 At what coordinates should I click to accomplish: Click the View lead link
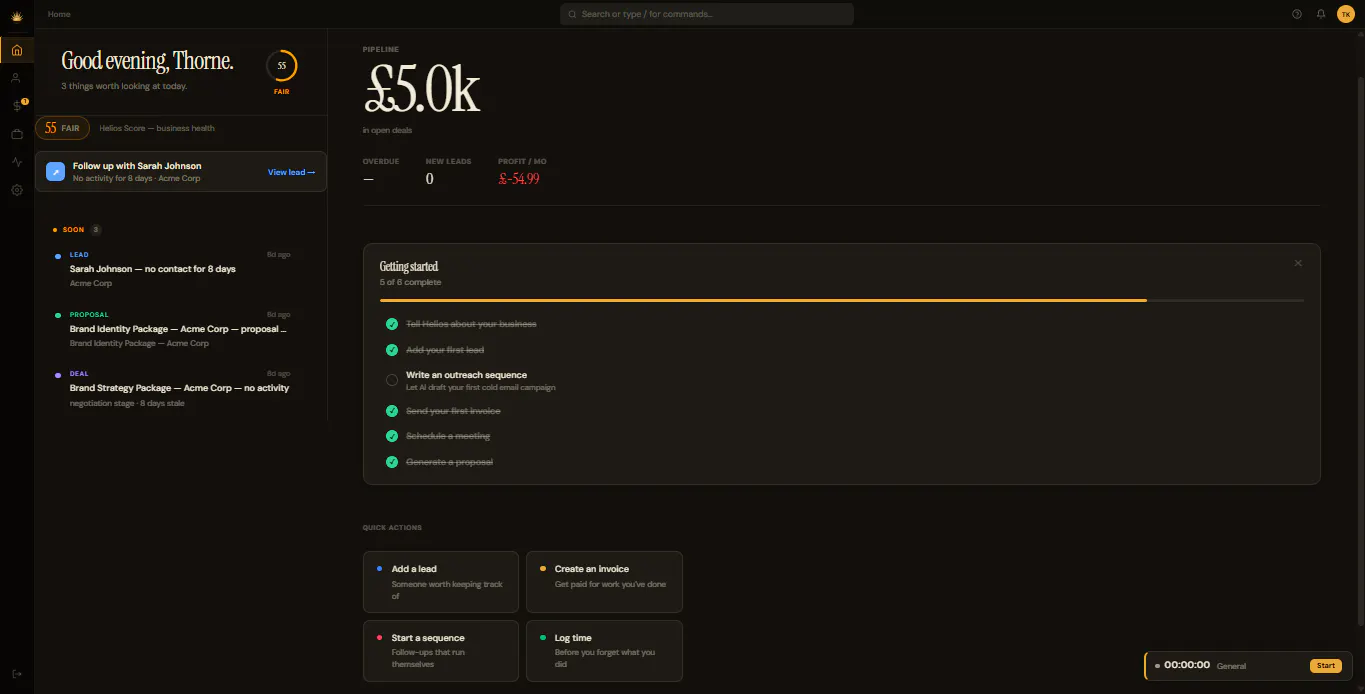(x=291, y=172)
